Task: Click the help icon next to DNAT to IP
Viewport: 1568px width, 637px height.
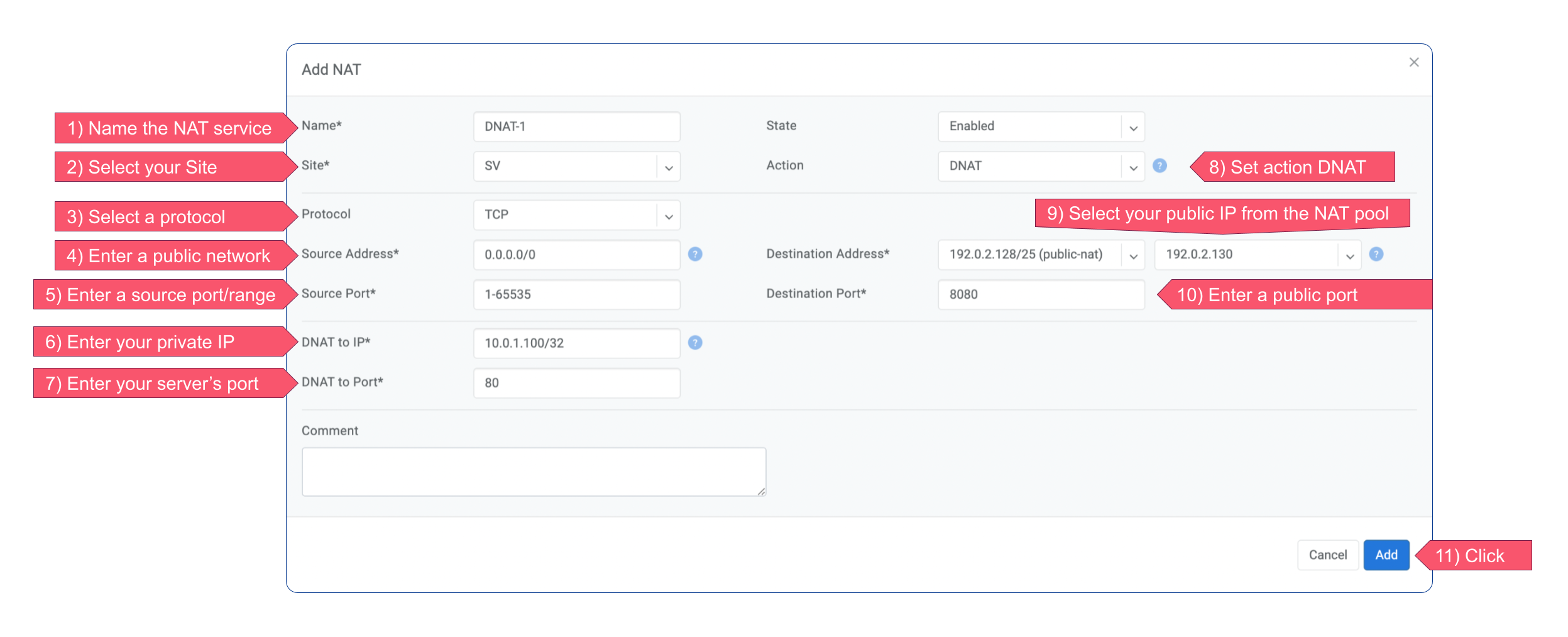Action: click(x=695, y=343)
